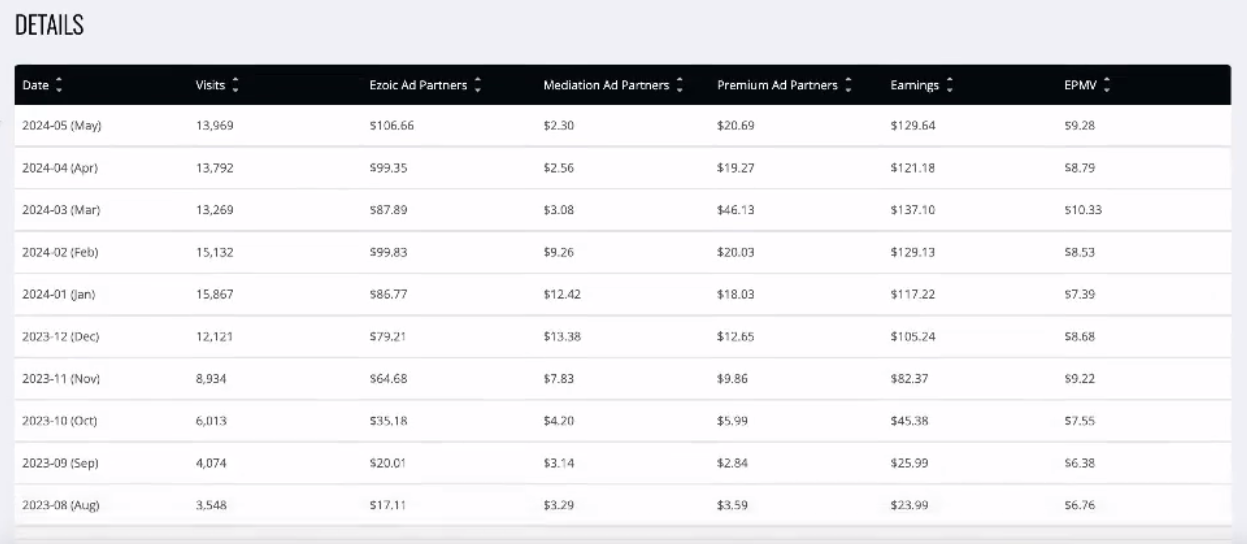Click the Earnings header label
This screenshot has height=544, width=1247.
[915, 86]
